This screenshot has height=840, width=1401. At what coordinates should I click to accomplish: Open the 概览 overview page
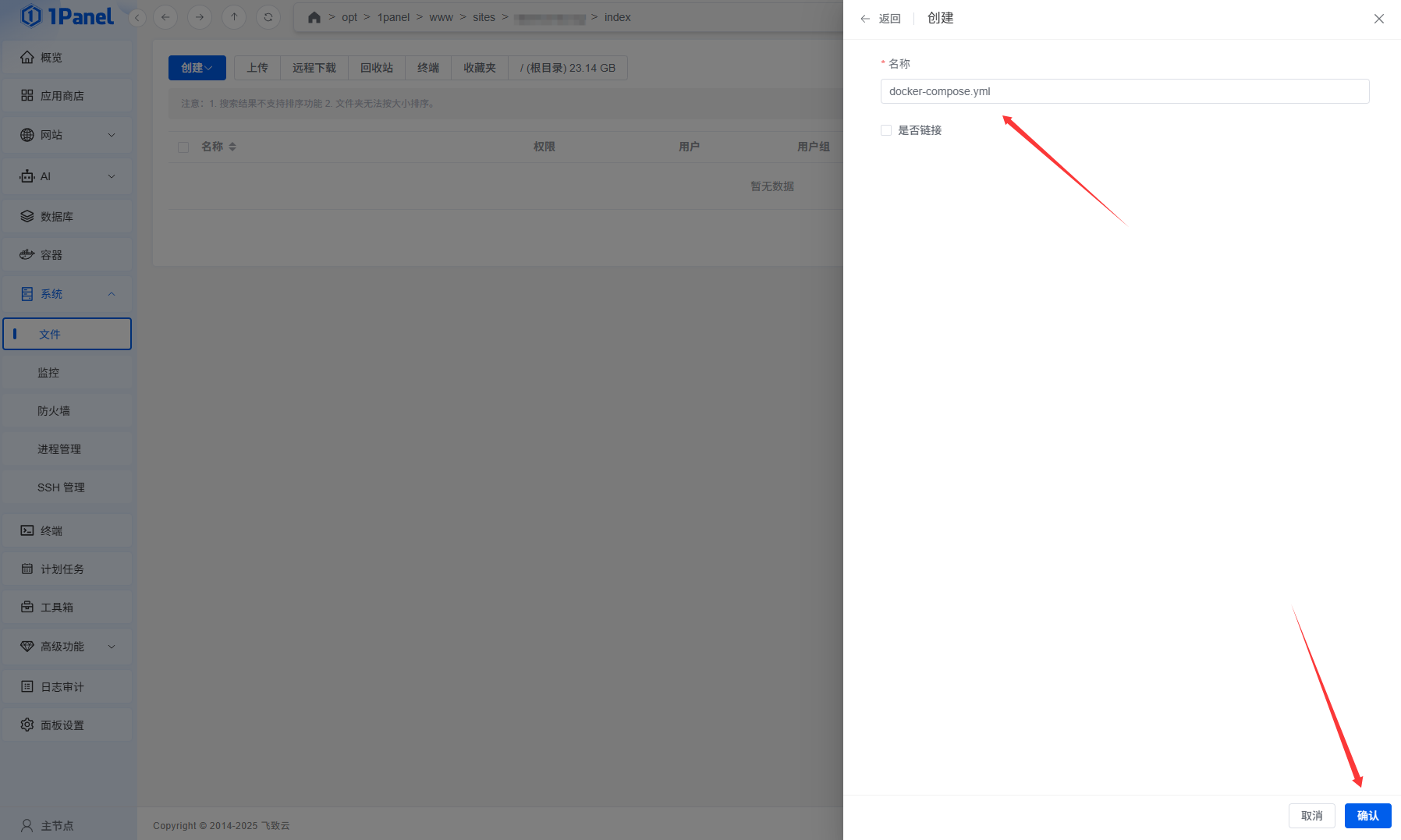click(67, 57)
